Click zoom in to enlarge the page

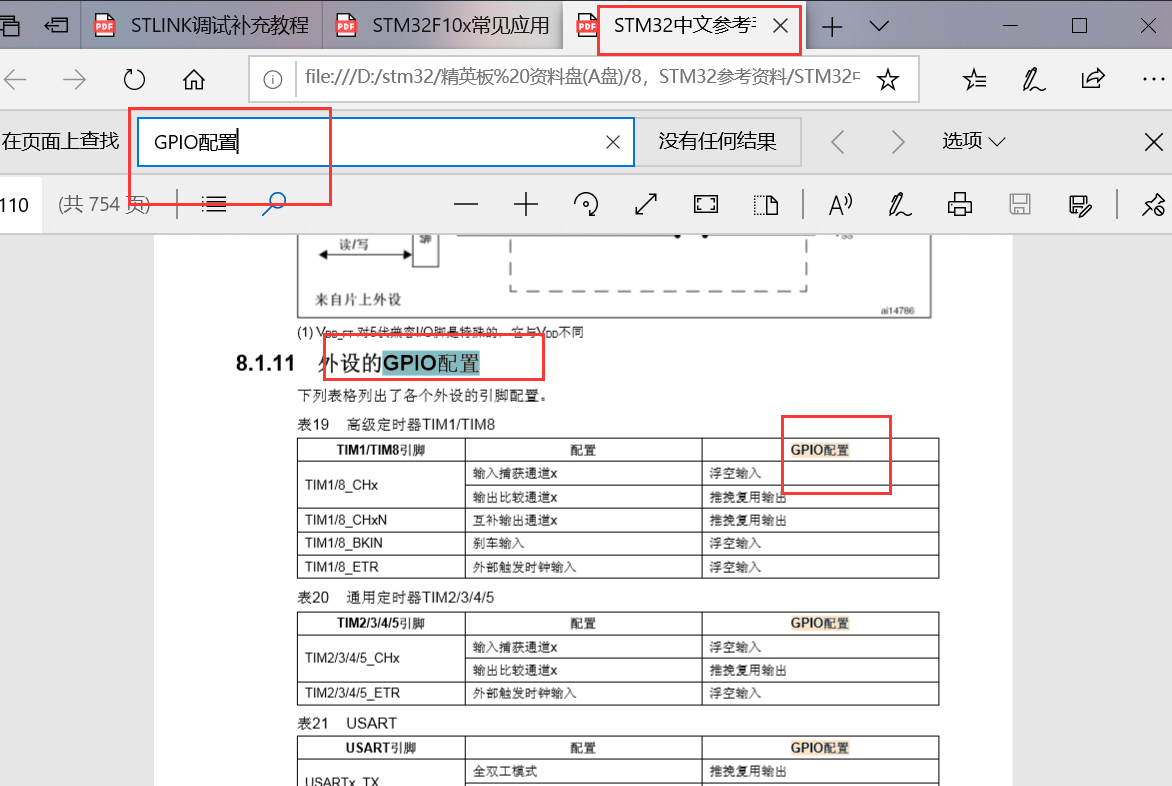525,204
